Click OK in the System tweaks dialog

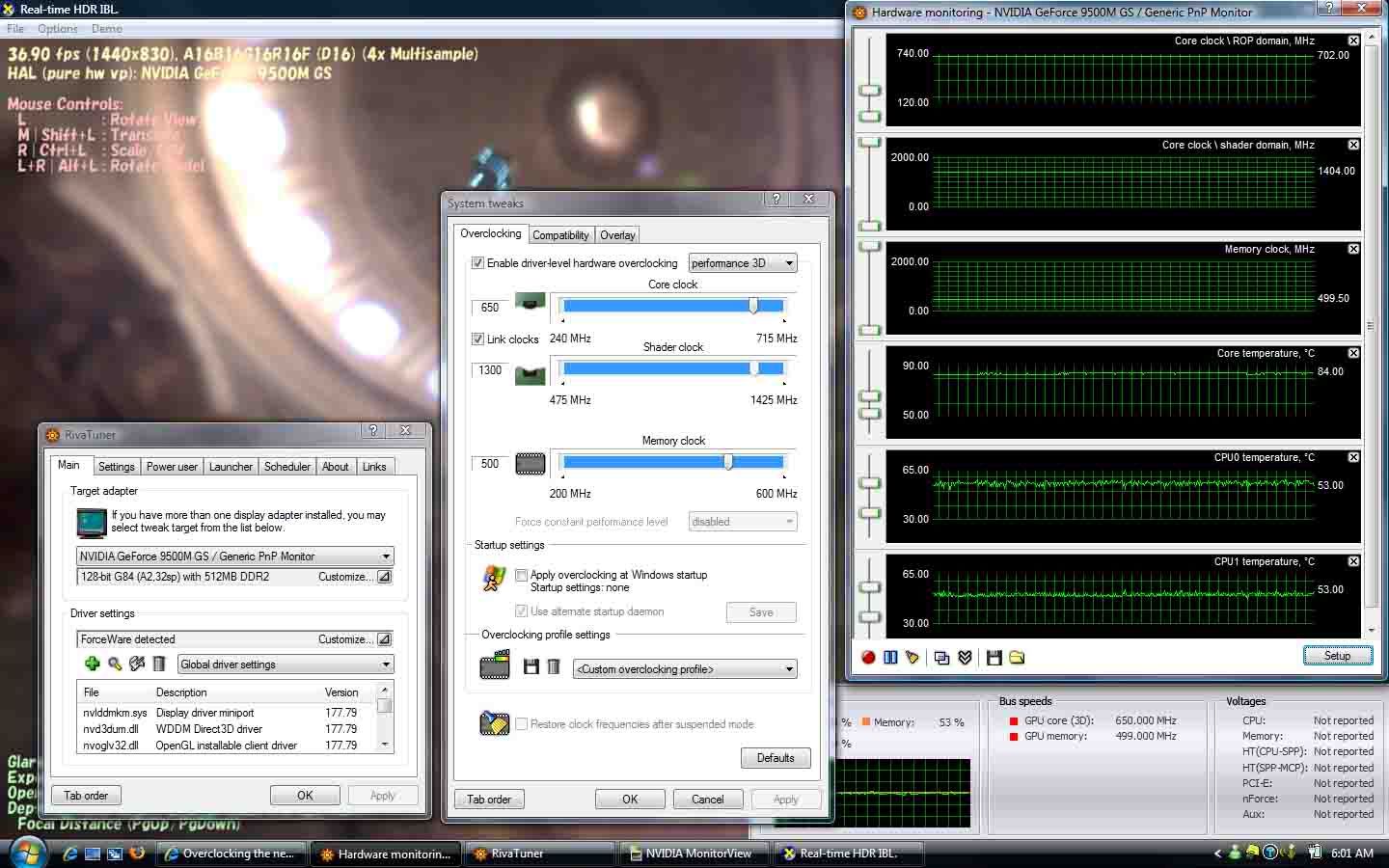(630, 800)
